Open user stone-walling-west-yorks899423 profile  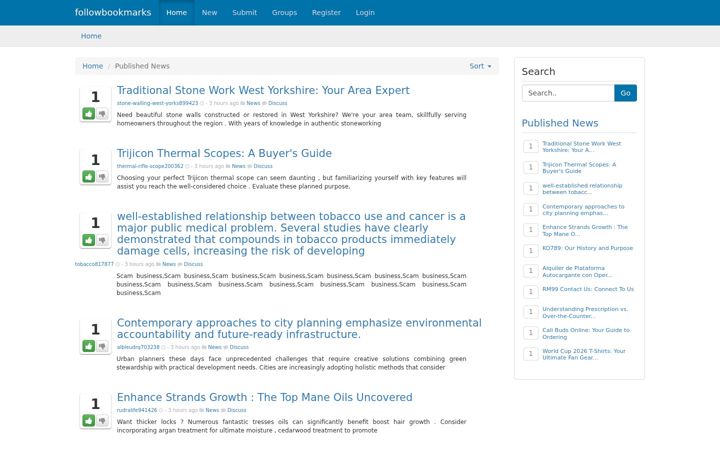tap(158, 103)
